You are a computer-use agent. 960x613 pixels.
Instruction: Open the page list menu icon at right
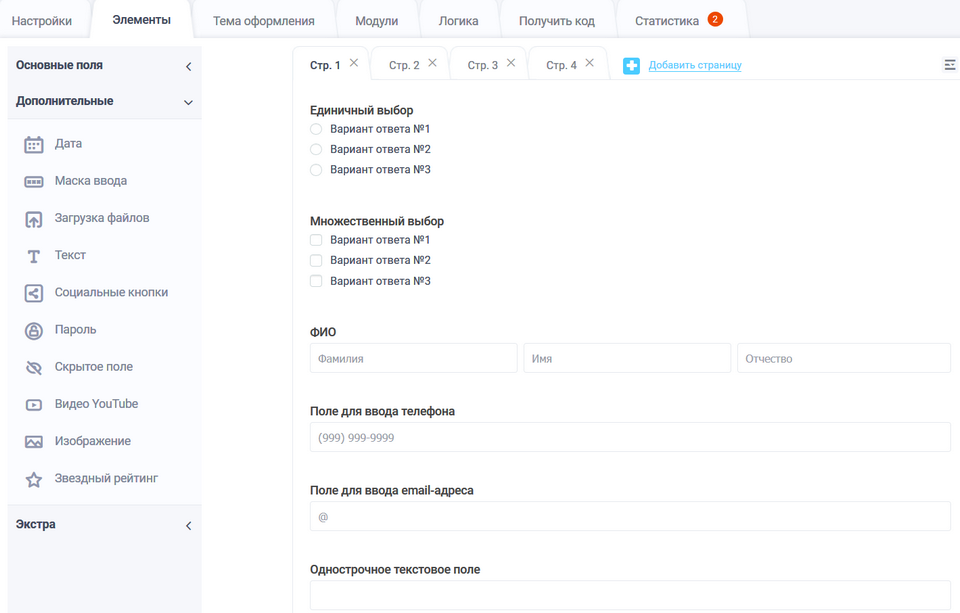(x=949, y=65)
